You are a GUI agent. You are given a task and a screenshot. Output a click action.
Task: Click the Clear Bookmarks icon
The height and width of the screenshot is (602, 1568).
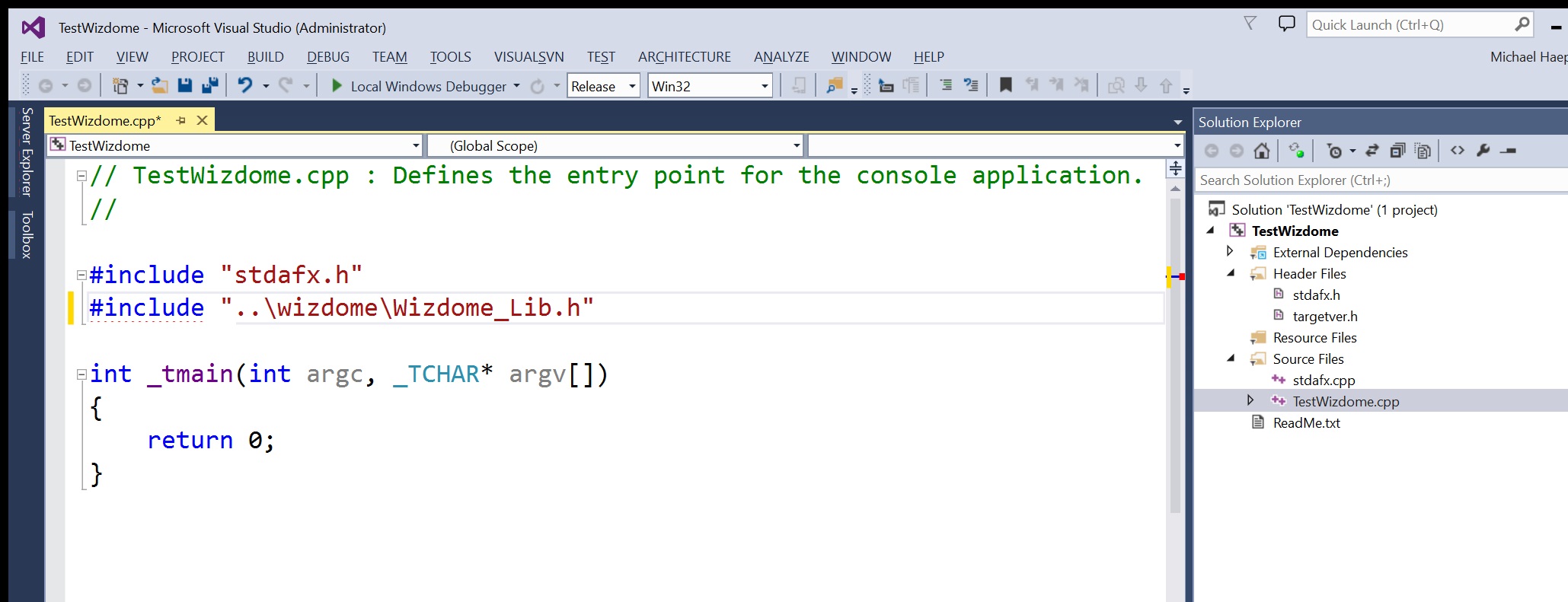pyautogui.click(x=1081, y=86)
